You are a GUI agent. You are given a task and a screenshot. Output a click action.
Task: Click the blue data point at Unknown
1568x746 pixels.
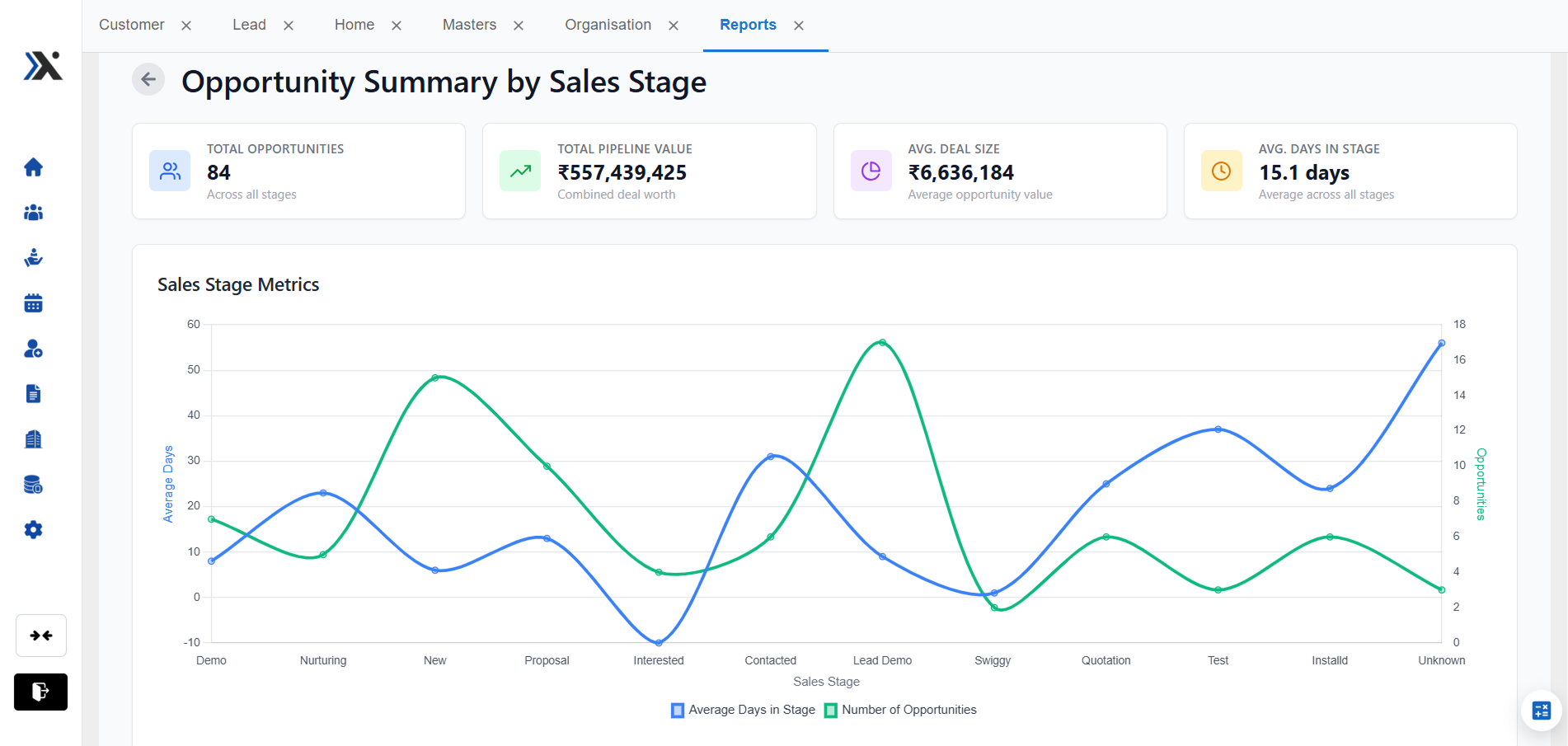tap(1441, 343)
